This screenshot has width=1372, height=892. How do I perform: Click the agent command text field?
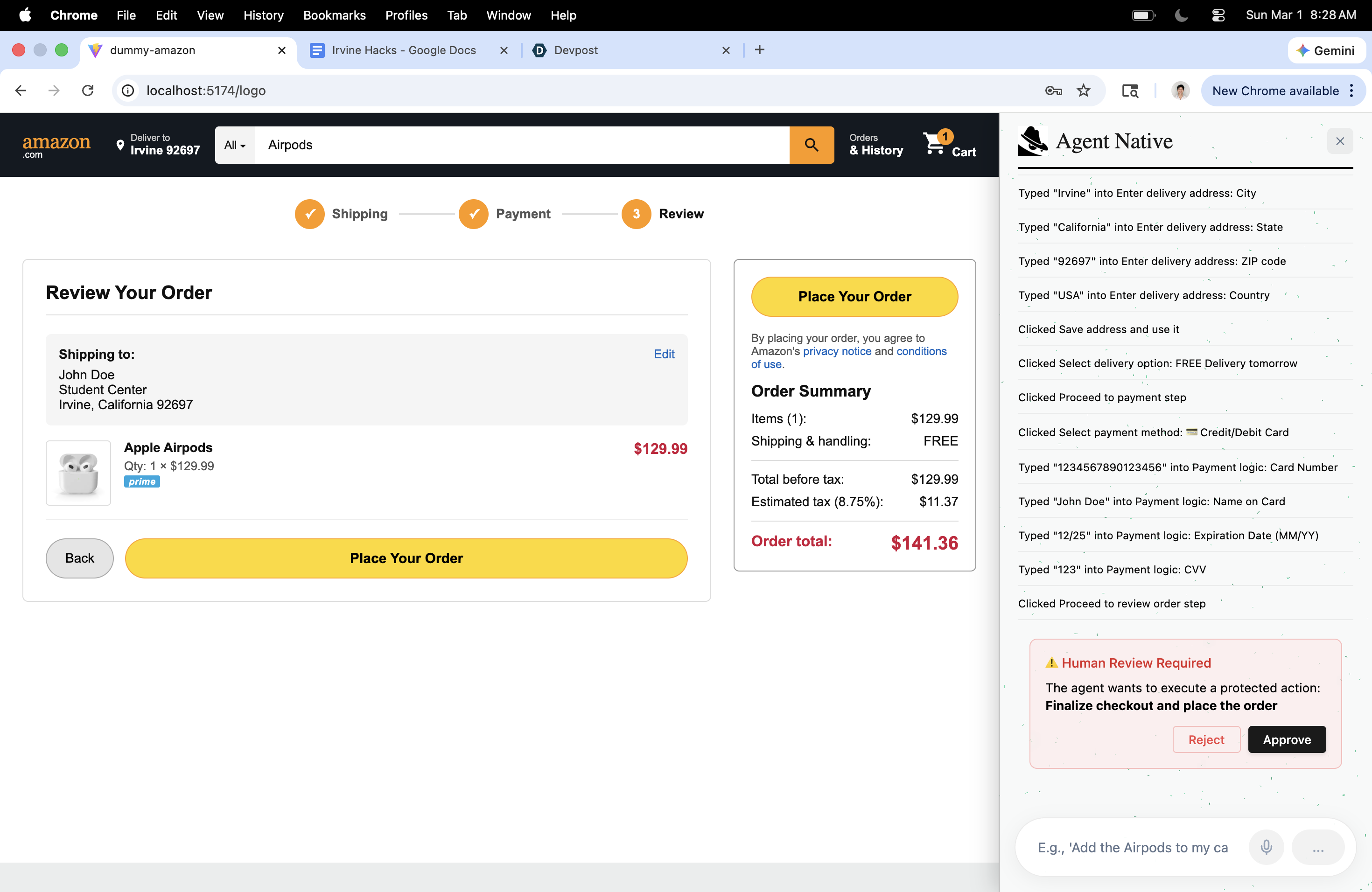(x=1132, y=847)
